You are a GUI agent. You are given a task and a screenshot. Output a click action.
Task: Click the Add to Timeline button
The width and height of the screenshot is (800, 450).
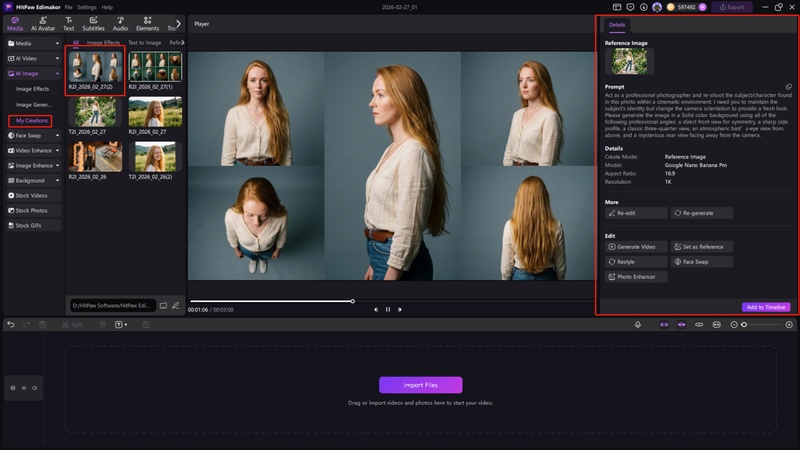coord(766,307)
